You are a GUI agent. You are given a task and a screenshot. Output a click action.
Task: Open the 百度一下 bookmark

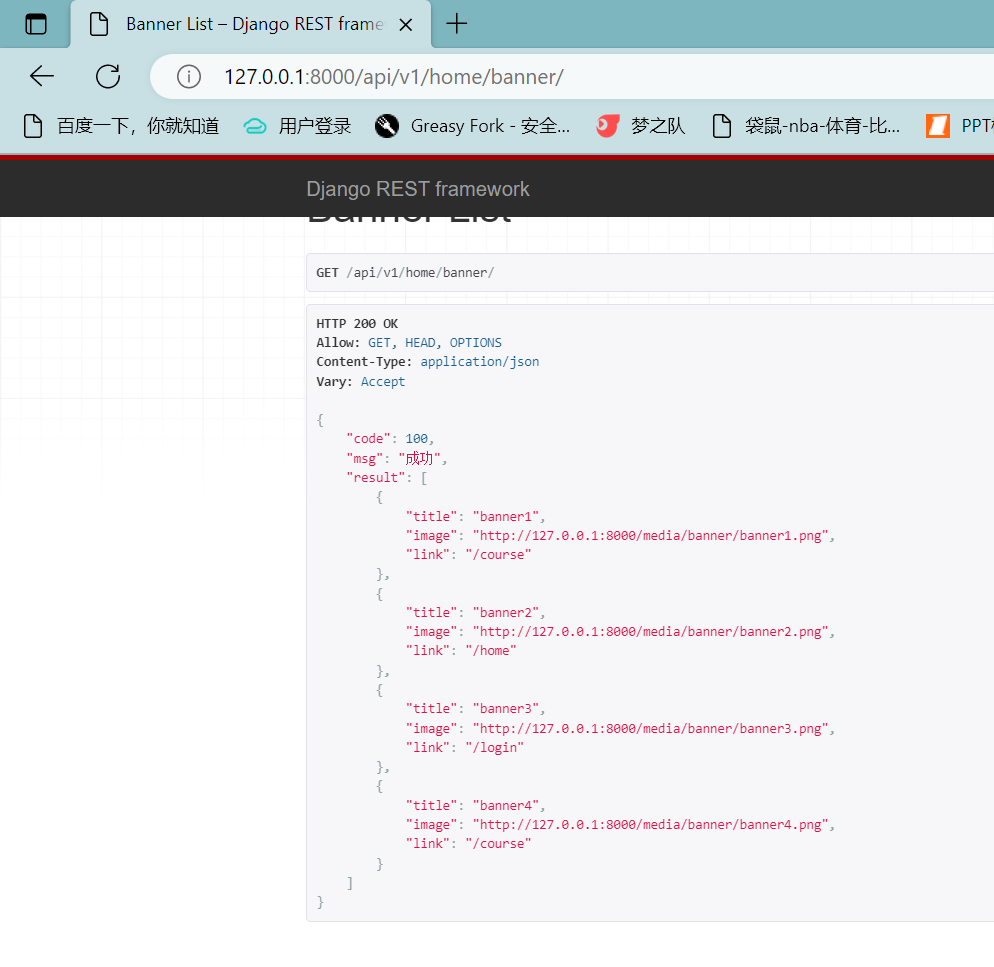pos(121,126)
